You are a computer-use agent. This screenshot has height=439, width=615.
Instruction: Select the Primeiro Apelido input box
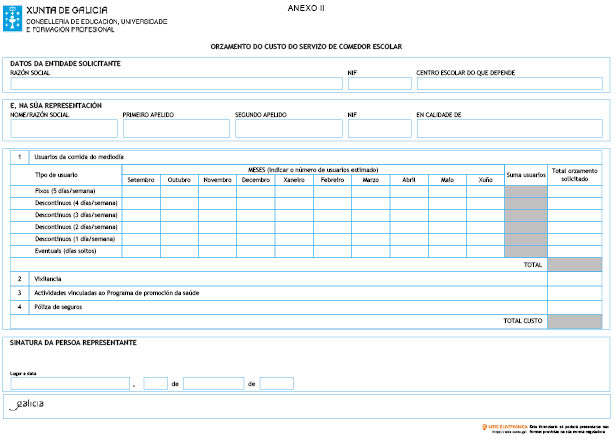[175, 128]
